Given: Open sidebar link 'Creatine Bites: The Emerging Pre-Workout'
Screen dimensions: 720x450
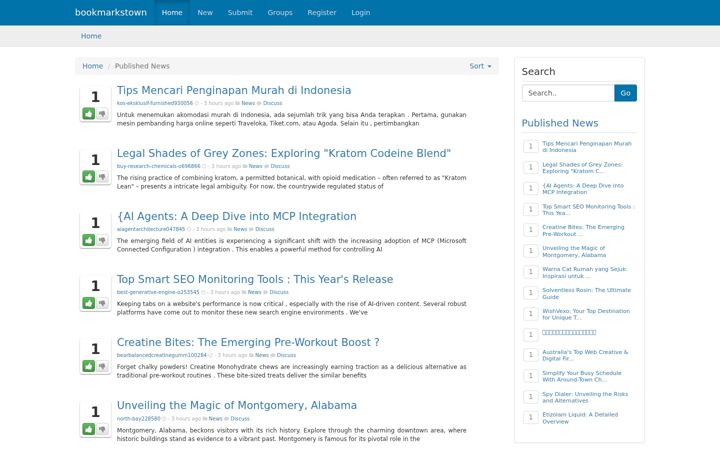Looking at the screenshot, I should coord(583,231).
